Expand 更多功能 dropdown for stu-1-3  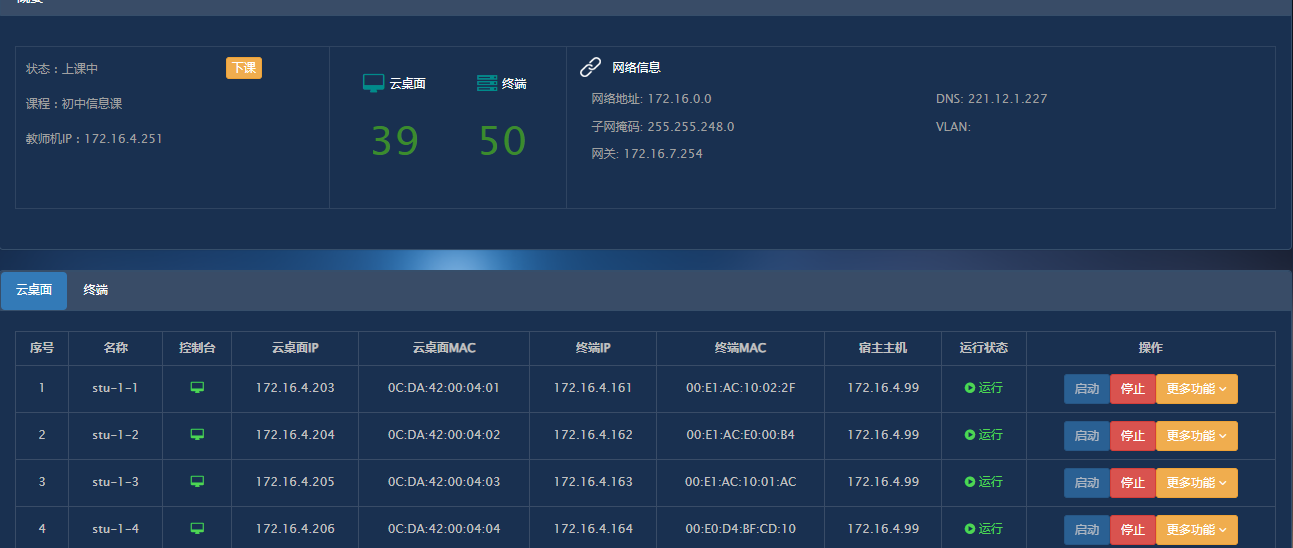pos(1196,483)
